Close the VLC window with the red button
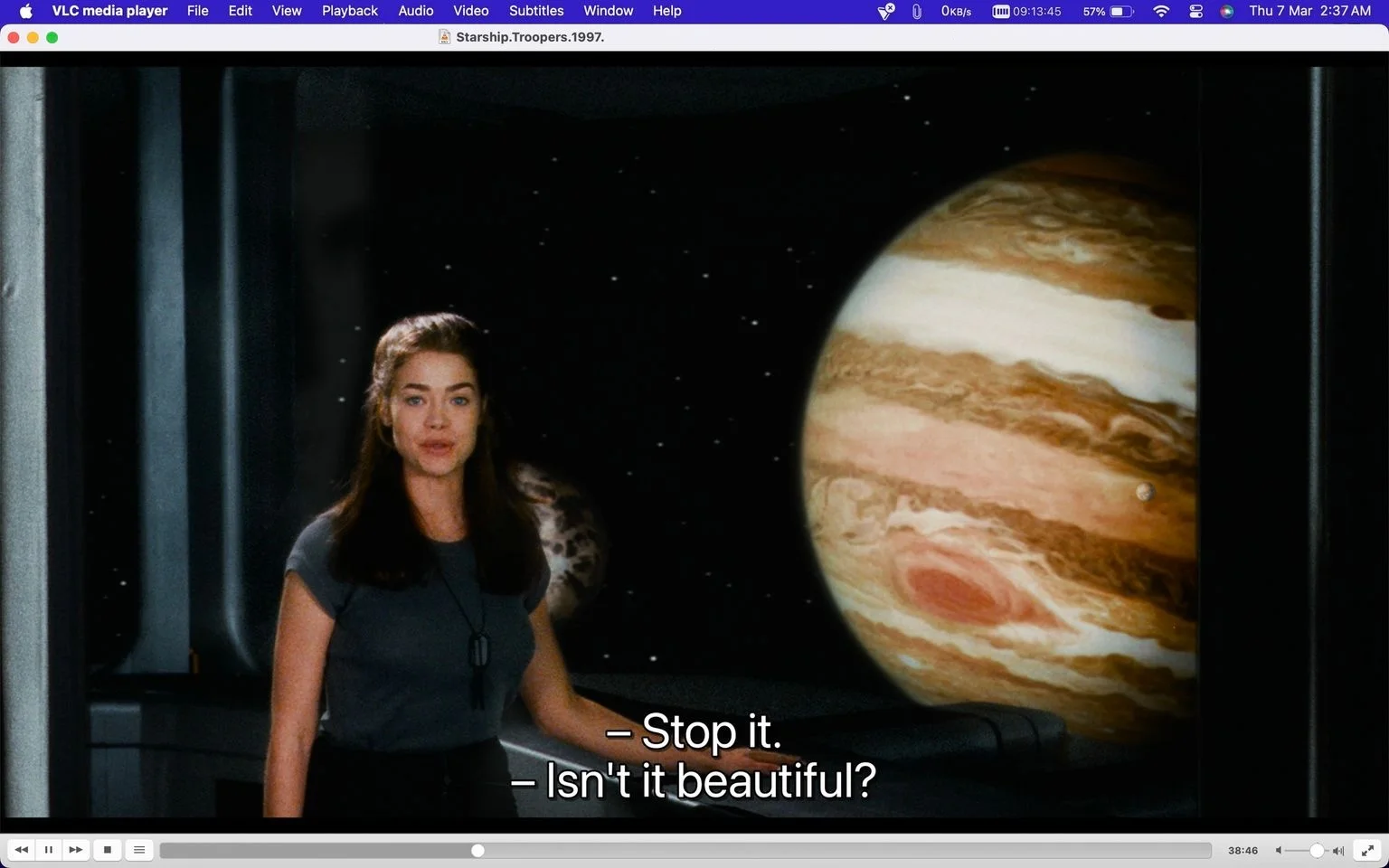This screenshot has width=1389, height=868. (x=14, y=37)
